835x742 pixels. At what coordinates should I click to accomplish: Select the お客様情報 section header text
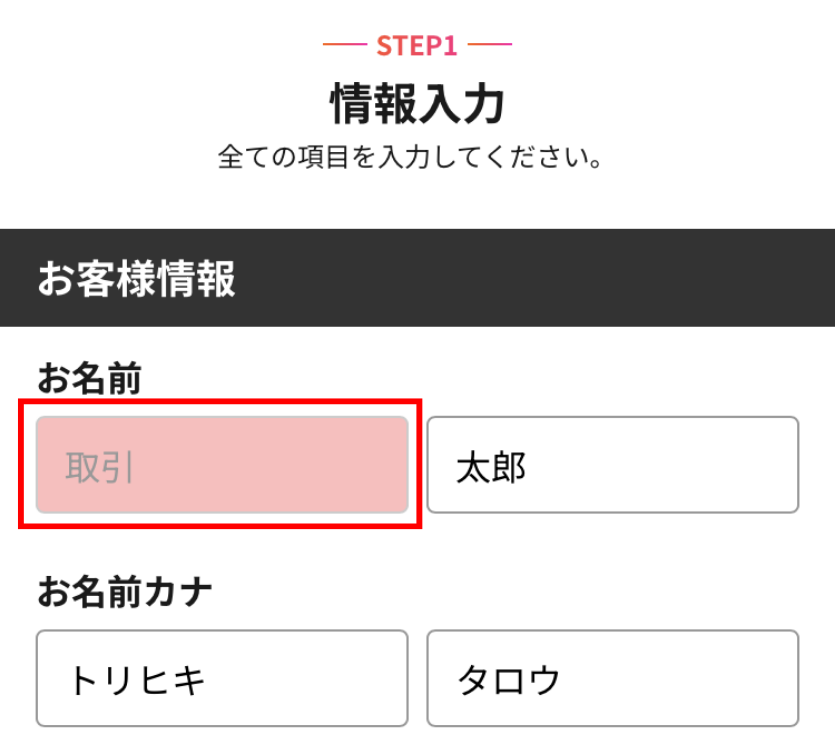click(x=137, y=279)
